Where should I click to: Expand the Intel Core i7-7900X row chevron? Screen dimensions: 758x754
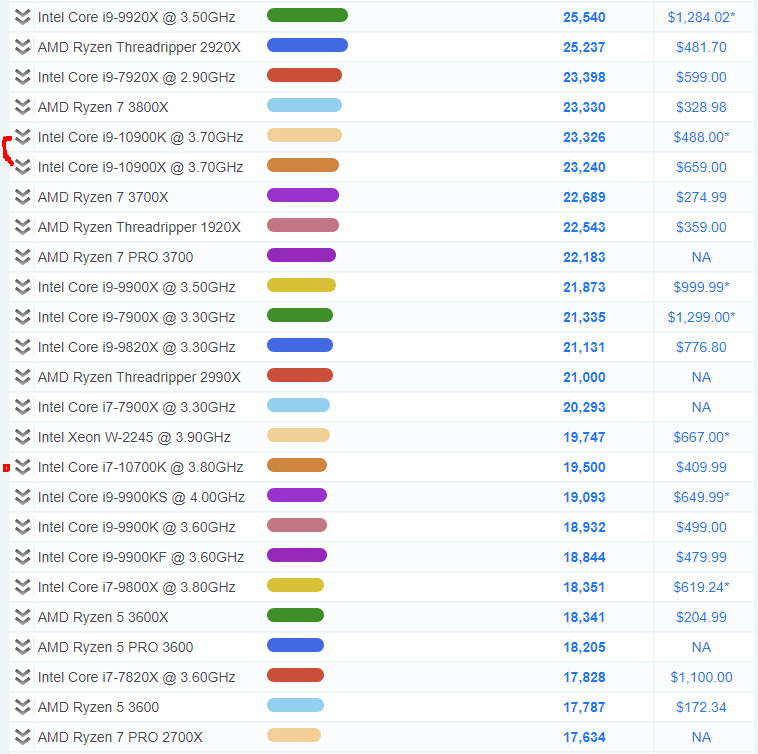point(22,406)
